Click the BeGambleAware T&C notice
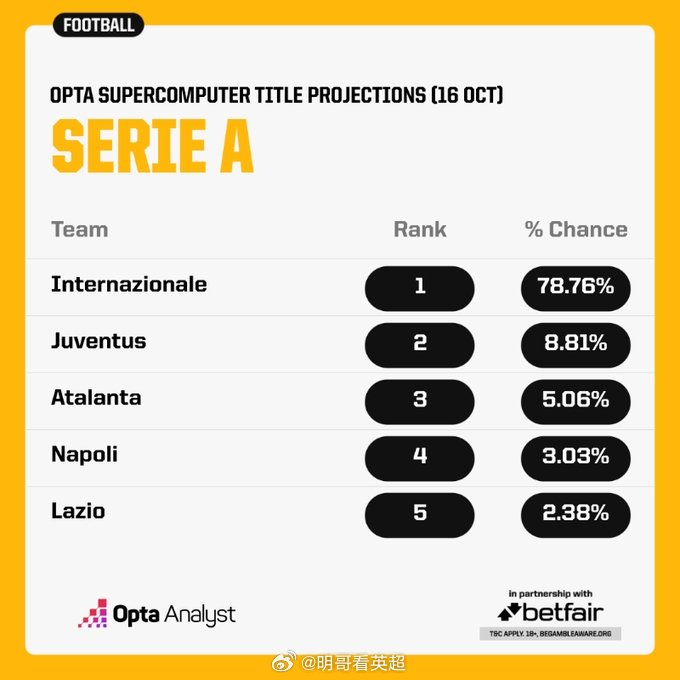This screenshot has height=680, width=680. click(550, 634)
